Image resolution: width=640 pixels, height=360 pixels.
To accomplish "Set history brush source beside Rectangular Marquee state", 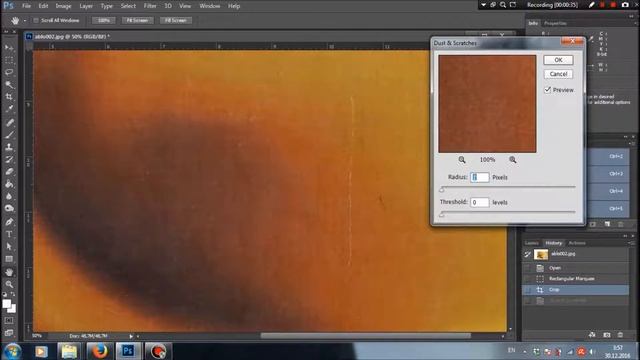I will tap(527, 278).
